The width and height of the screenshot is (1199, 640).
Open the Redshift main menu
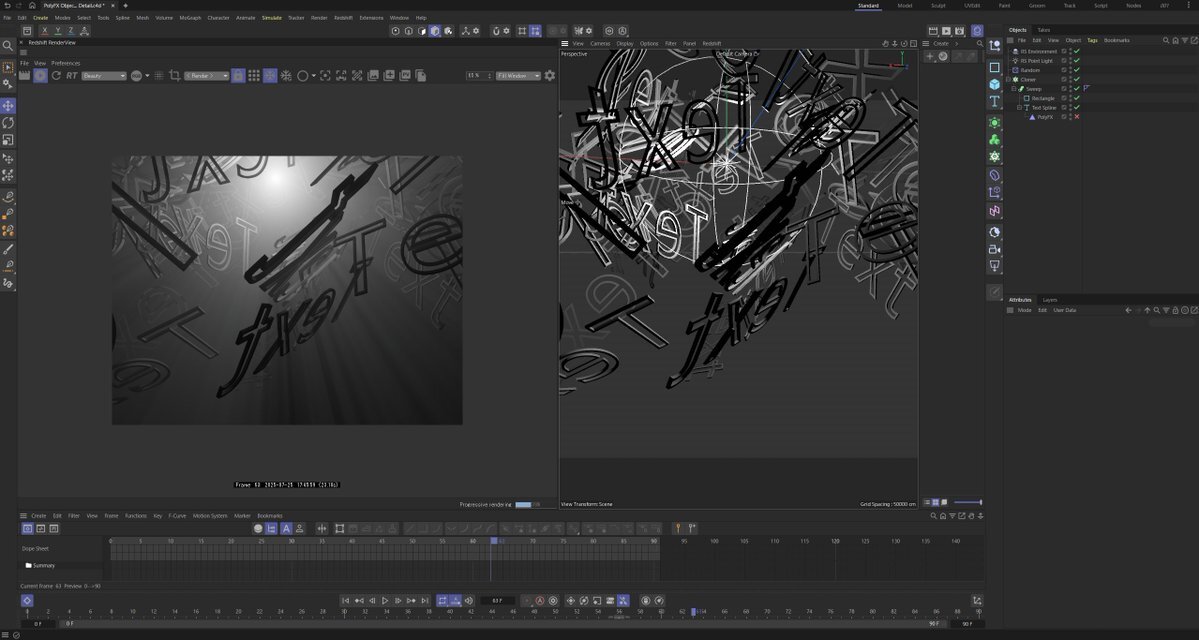343,18
